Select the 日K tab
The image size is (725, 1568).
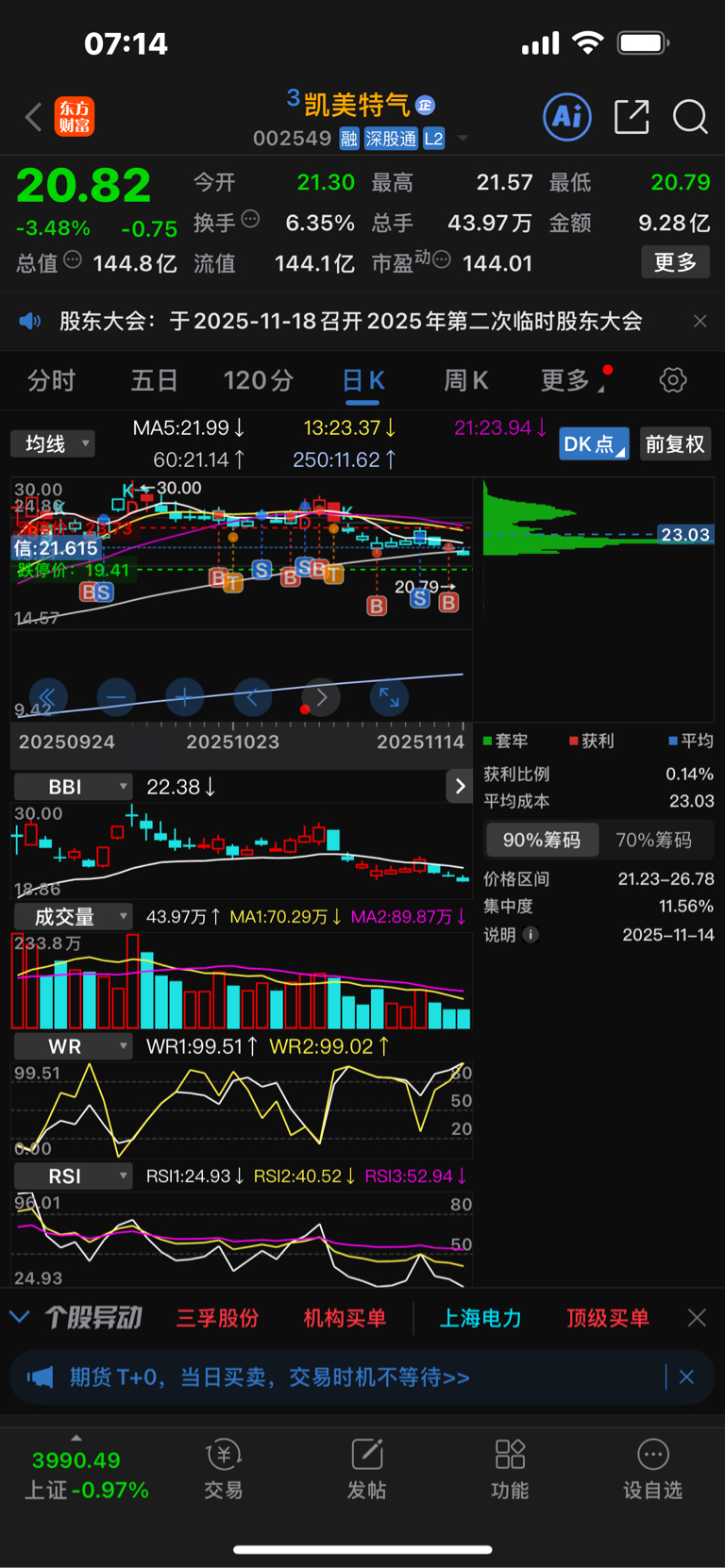[x=363, y=380]
